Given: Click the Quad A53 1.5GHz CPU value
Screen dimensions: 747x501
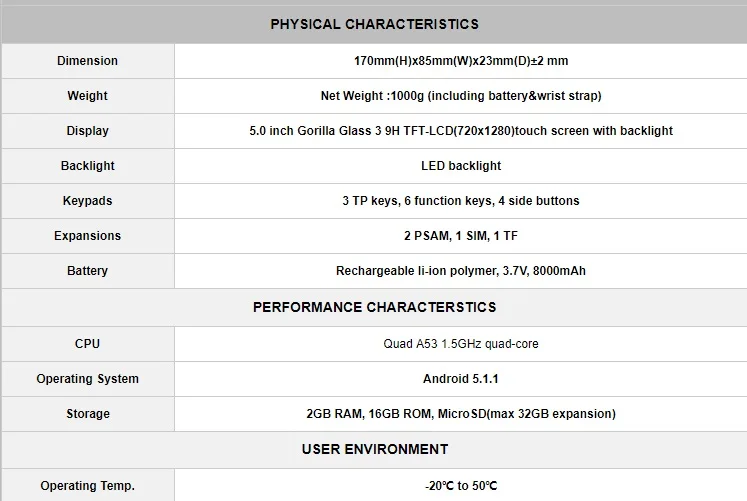Looking at the screenshot, I should tap(461, 344).
